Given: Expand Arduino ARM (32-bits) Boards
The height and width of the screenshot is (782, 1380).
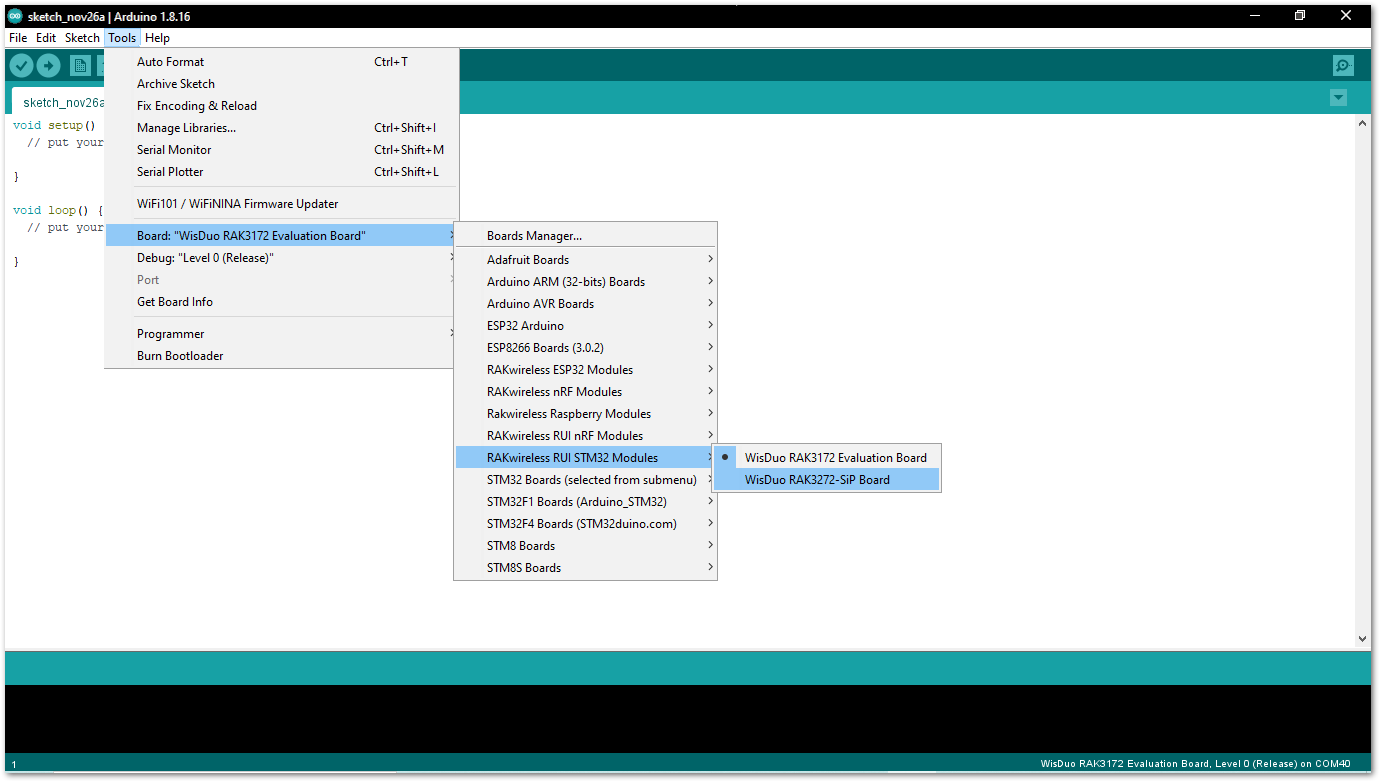Looking at the screenshot, I should click(586, 282).
